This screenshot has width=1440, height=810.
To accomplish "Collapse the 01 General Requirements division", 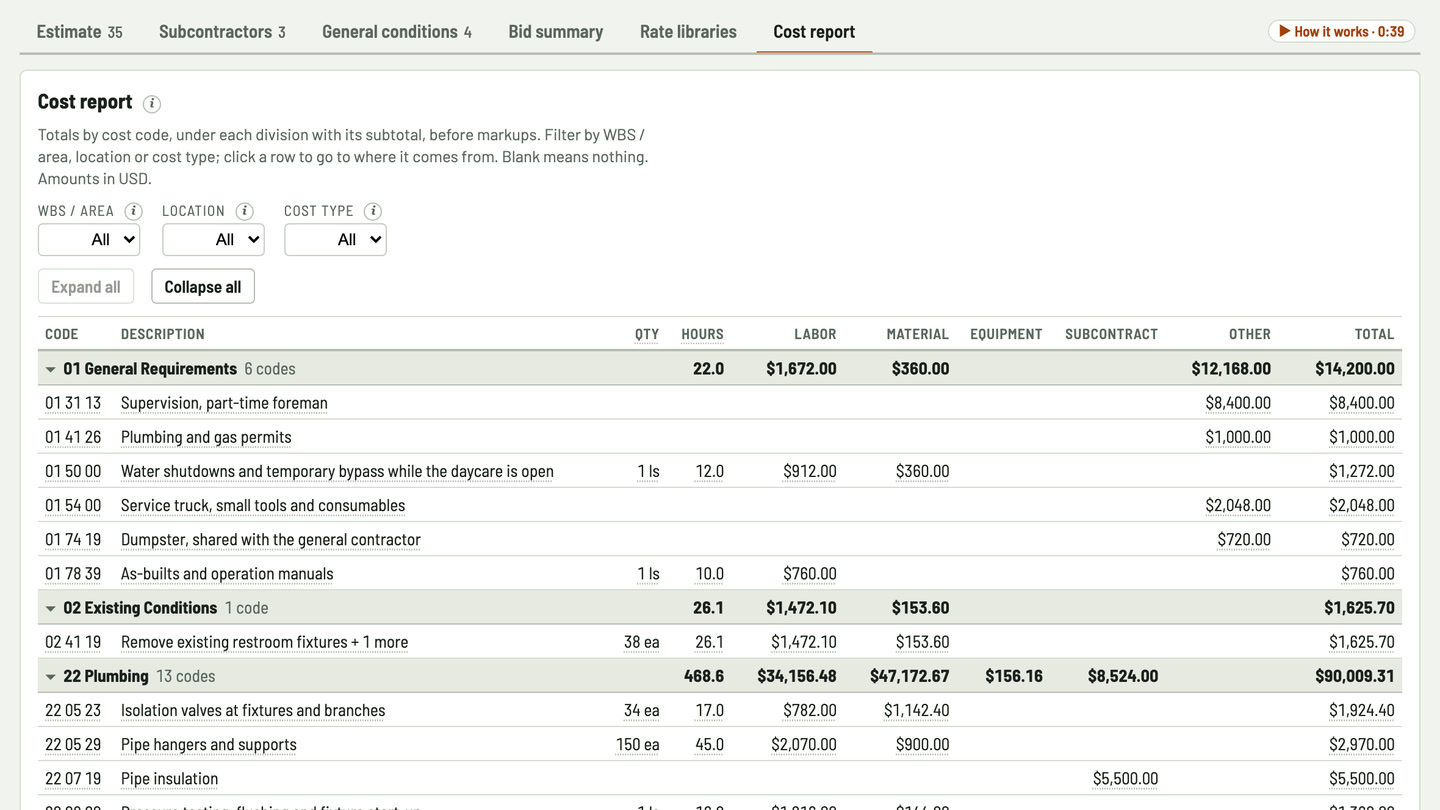I will [50, 369].
